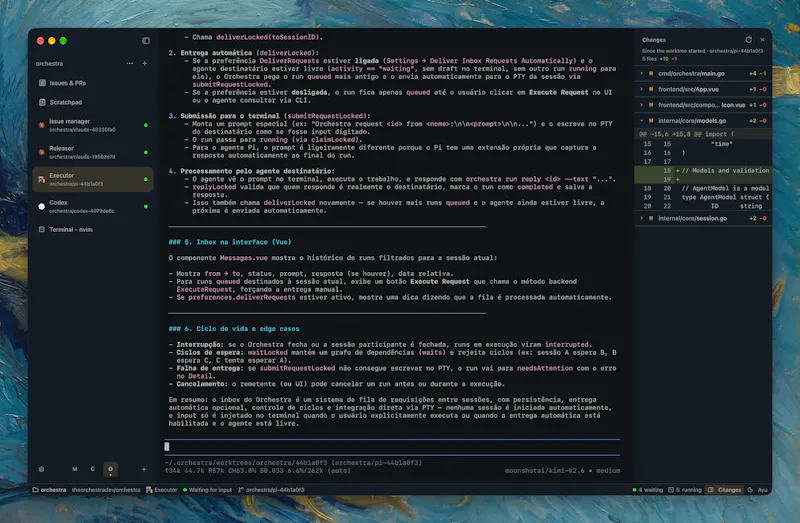
Task: Toggle the Changes panel from status bar
Action: tap(724, 490)
